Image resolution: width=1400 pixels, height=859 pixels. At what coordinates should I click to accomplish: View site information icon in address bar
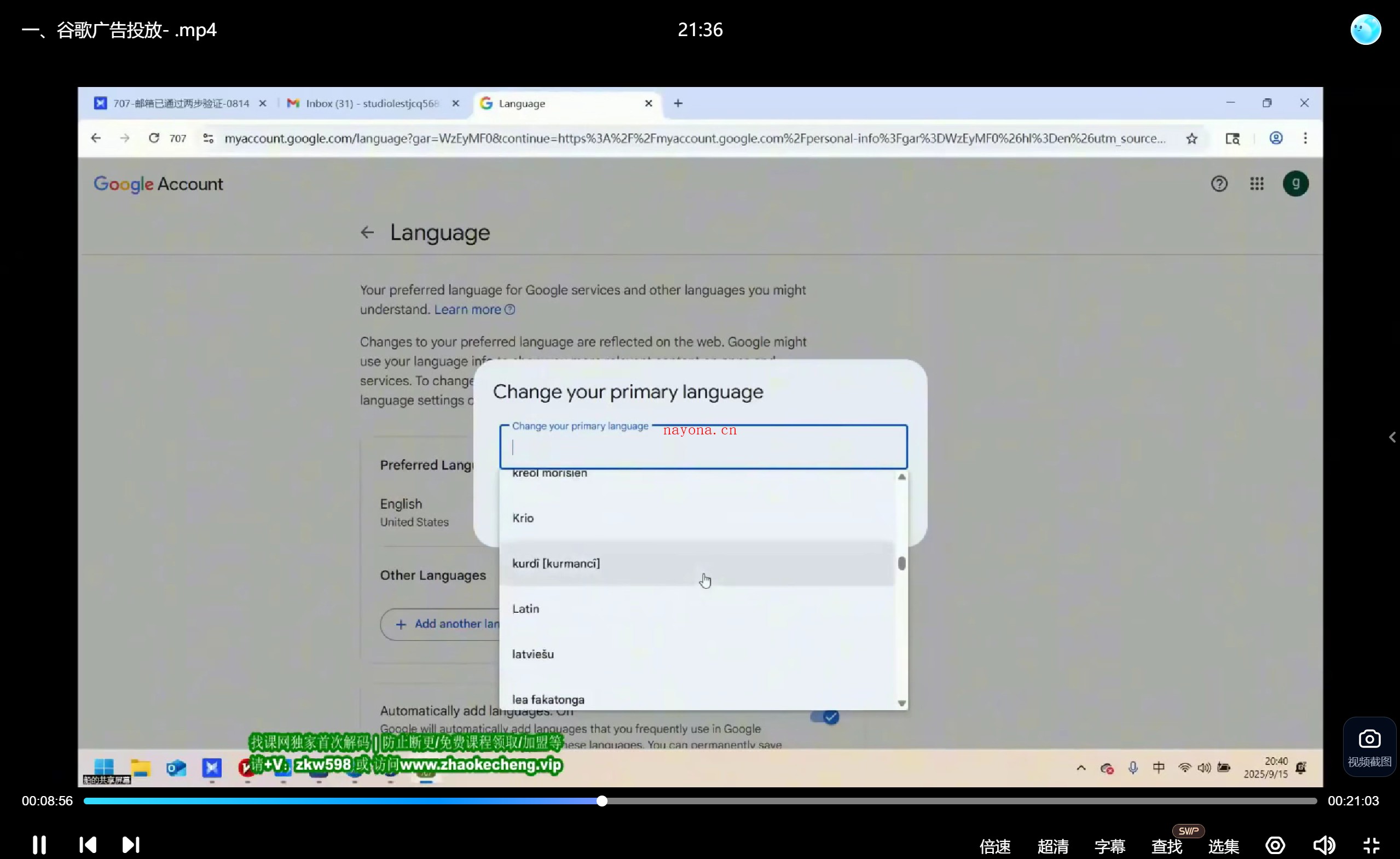tap(209, 138)
